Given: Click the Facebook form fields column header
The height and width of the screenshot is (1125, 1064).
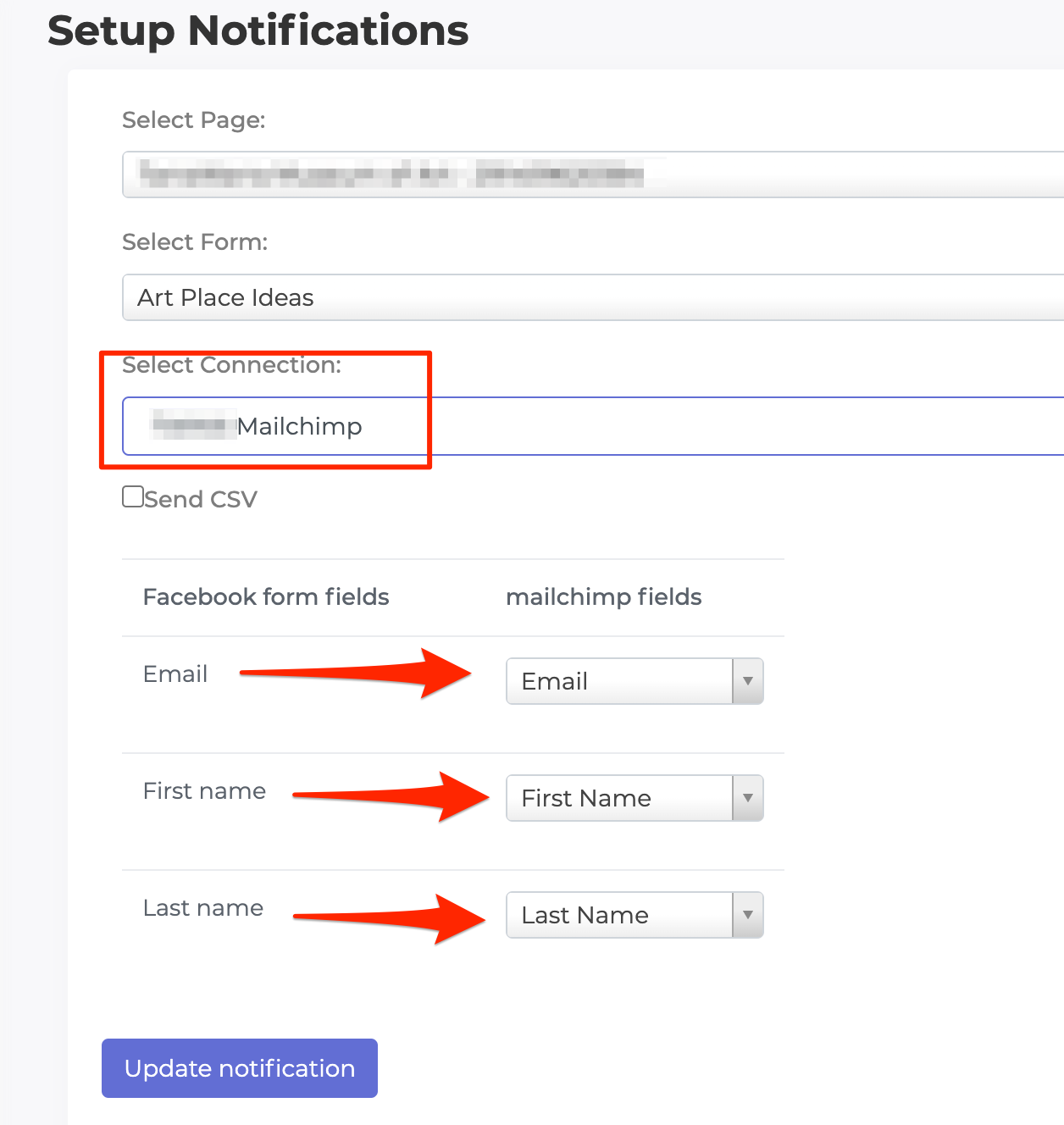Looking at the screenshot, I should [266, 596].
